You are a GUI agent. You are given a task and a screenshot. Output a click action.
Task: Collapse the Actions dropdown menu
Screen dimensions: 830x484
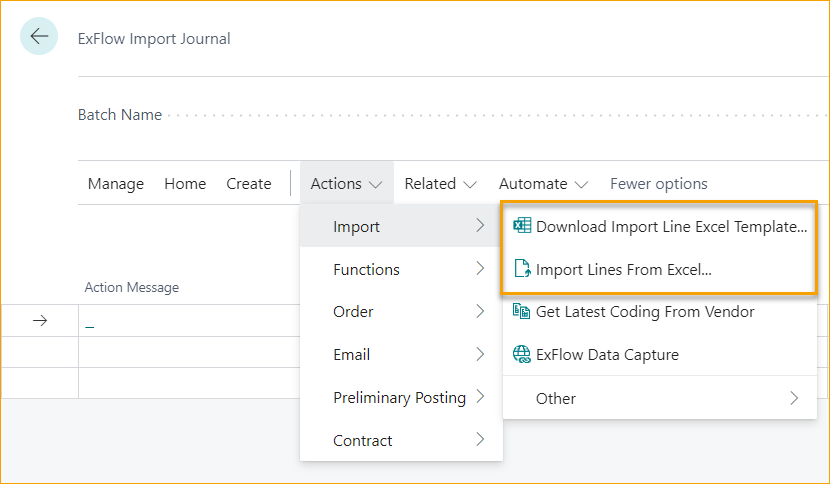(347, 184)
